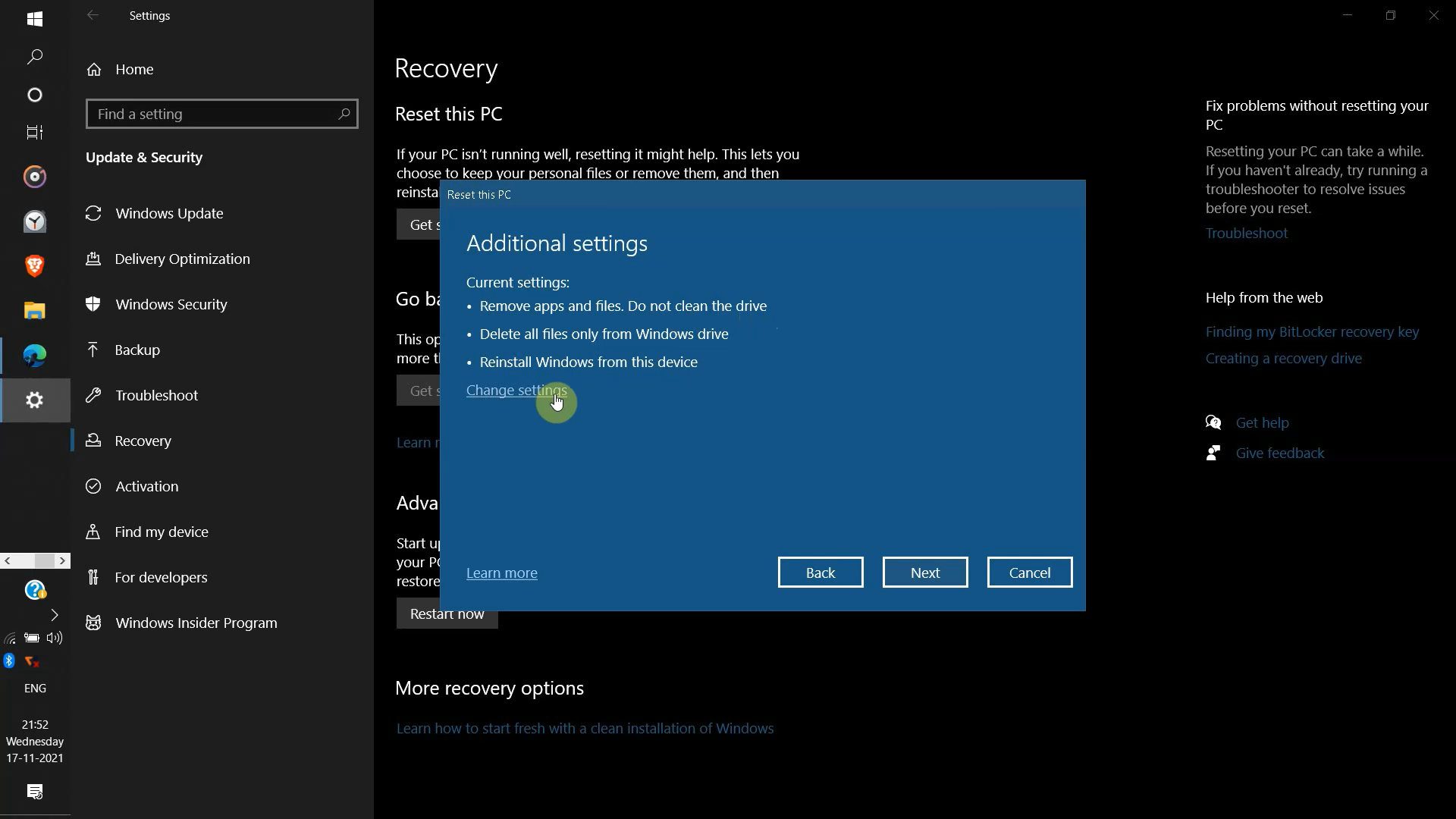
Task: Expand the hidden tray icons chevron
Action: tap(55, 614)
